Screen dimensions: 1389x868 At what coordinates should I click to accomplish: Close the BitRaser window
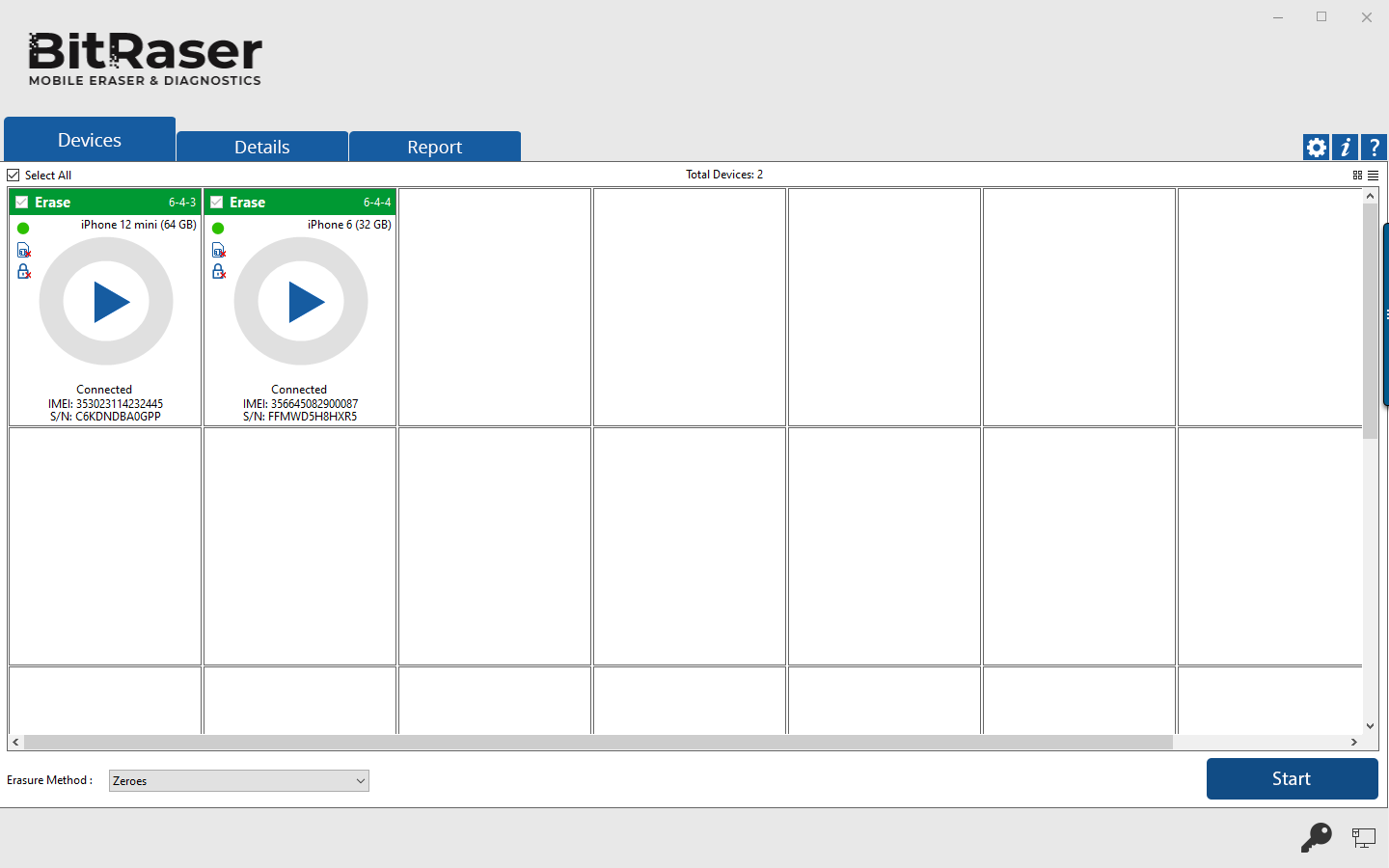[x=1367, y=17]
